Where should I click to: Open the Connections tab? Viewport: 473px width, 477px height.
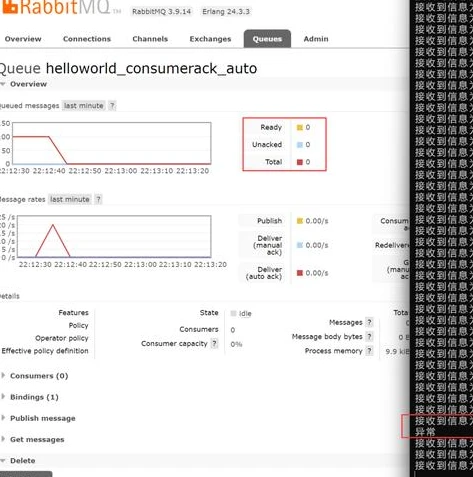pos(87,39)
